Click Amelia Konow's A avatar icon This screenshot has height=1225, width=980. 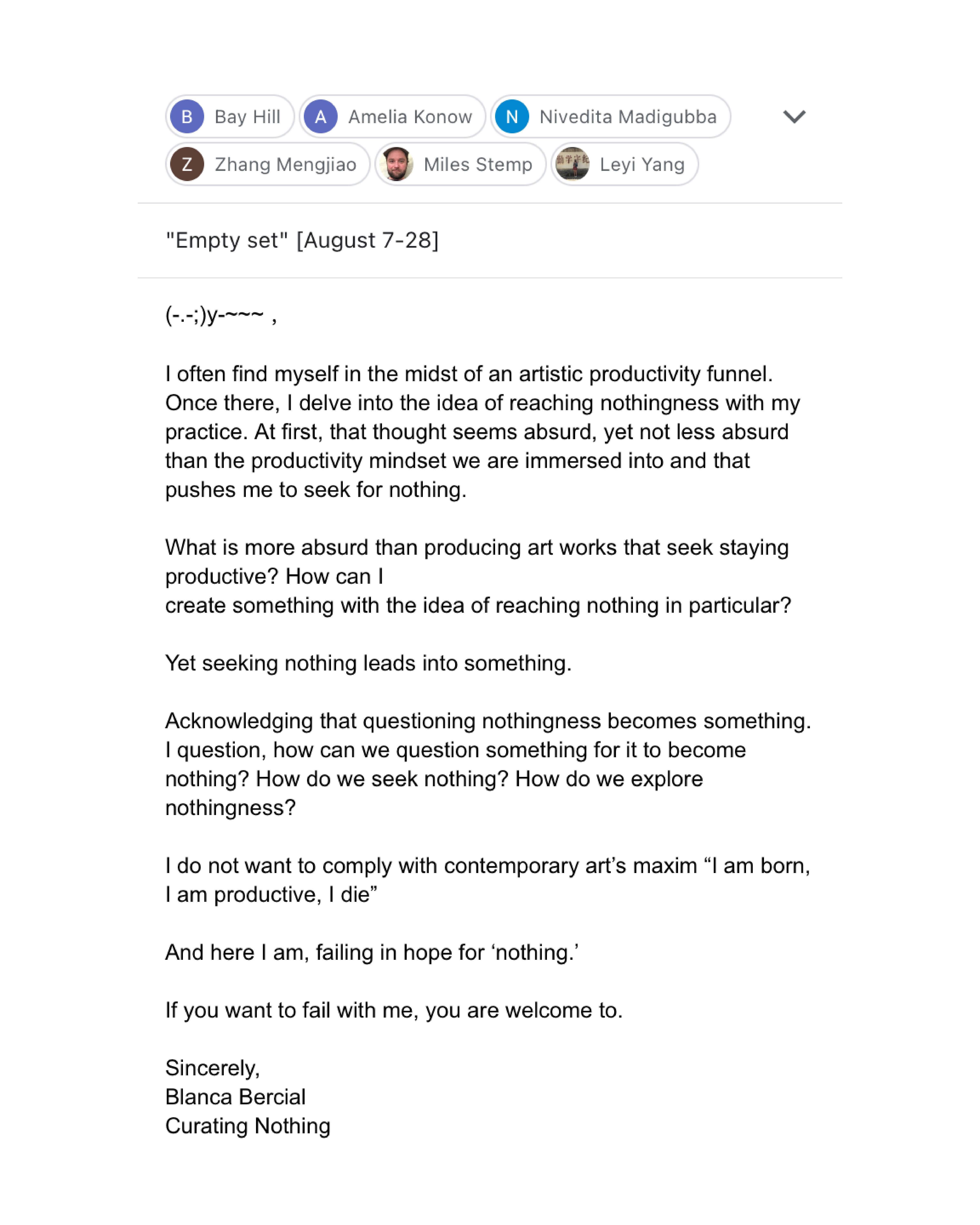point(320,117)
